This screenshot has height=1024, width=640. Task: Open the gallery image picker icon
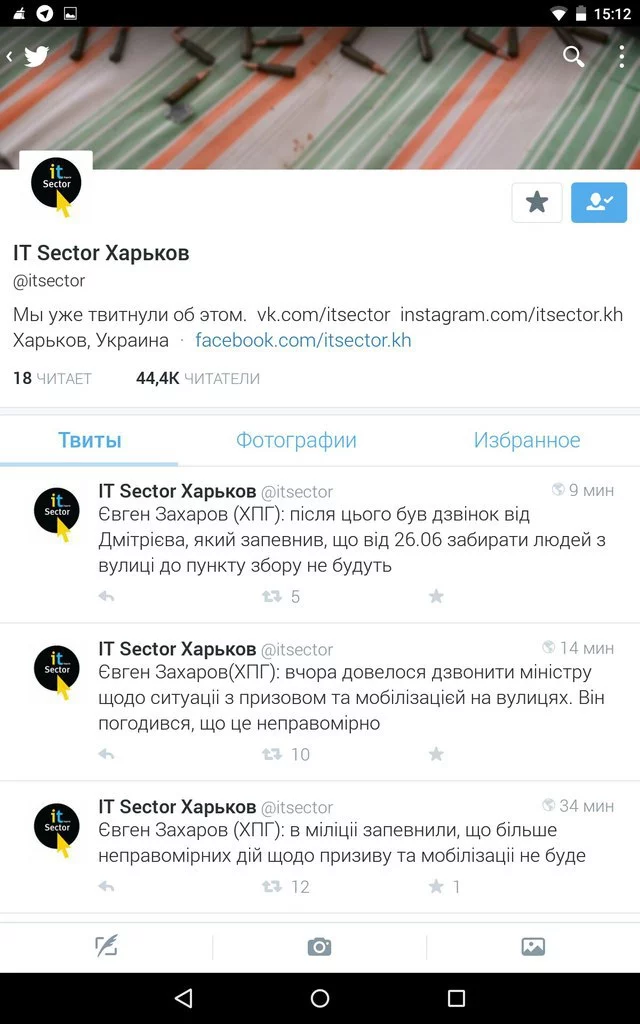pyautogui.click(x=533, y=946)
